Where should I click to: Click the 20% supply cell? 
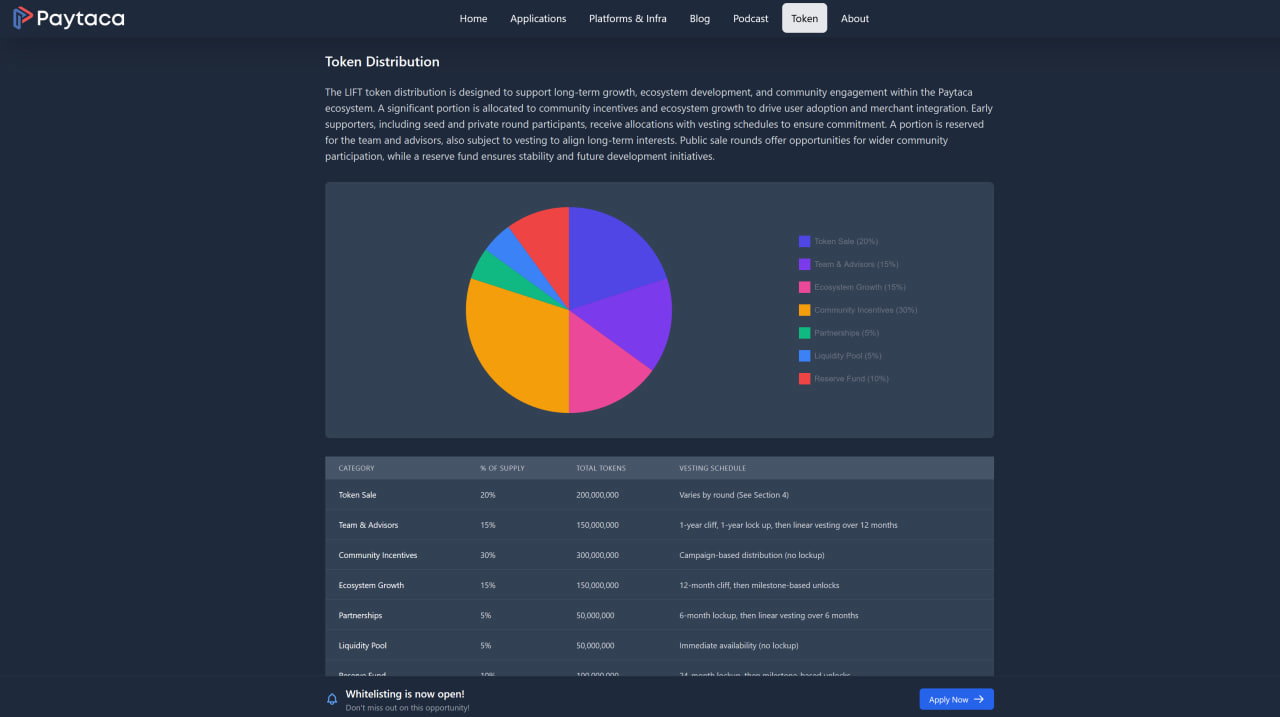click(487, 495)
